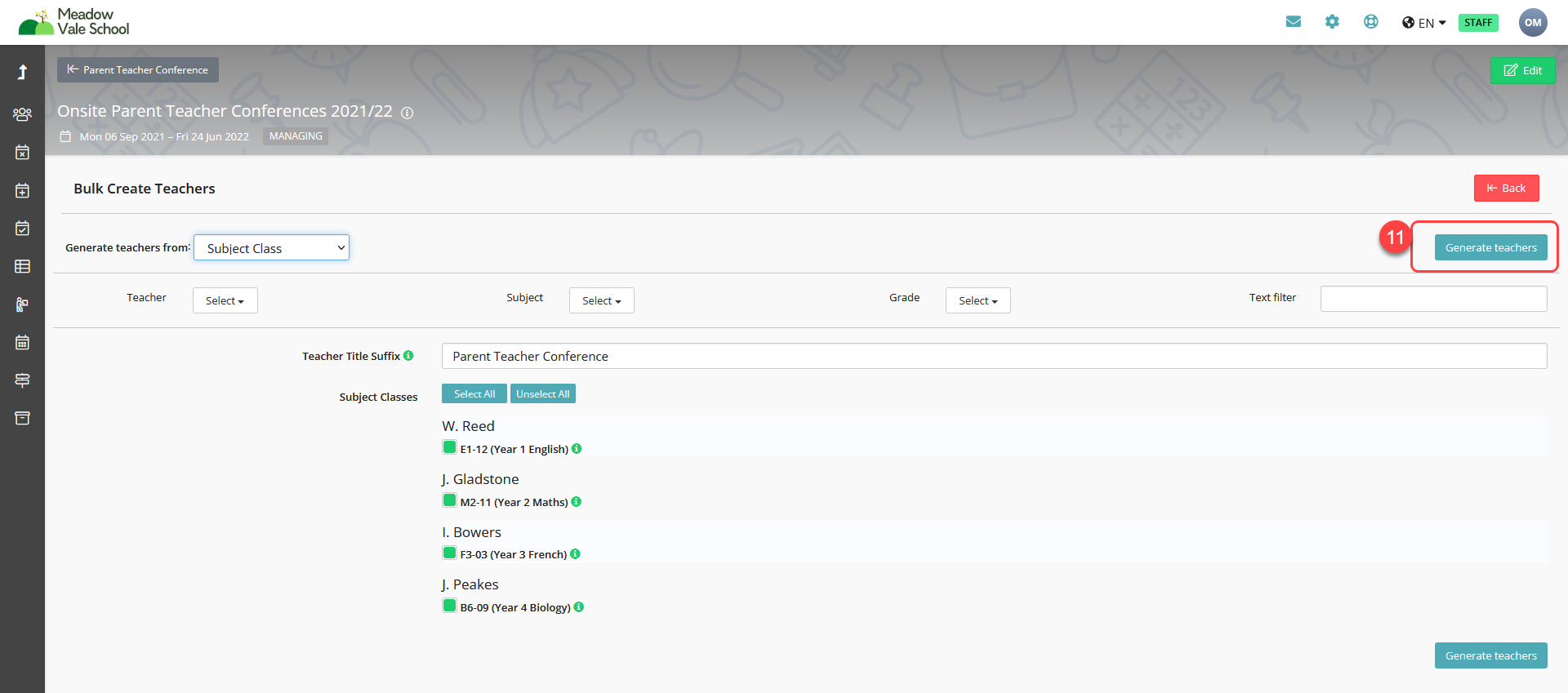
Task: Open the EN language menu
Action: point(1424,23)
